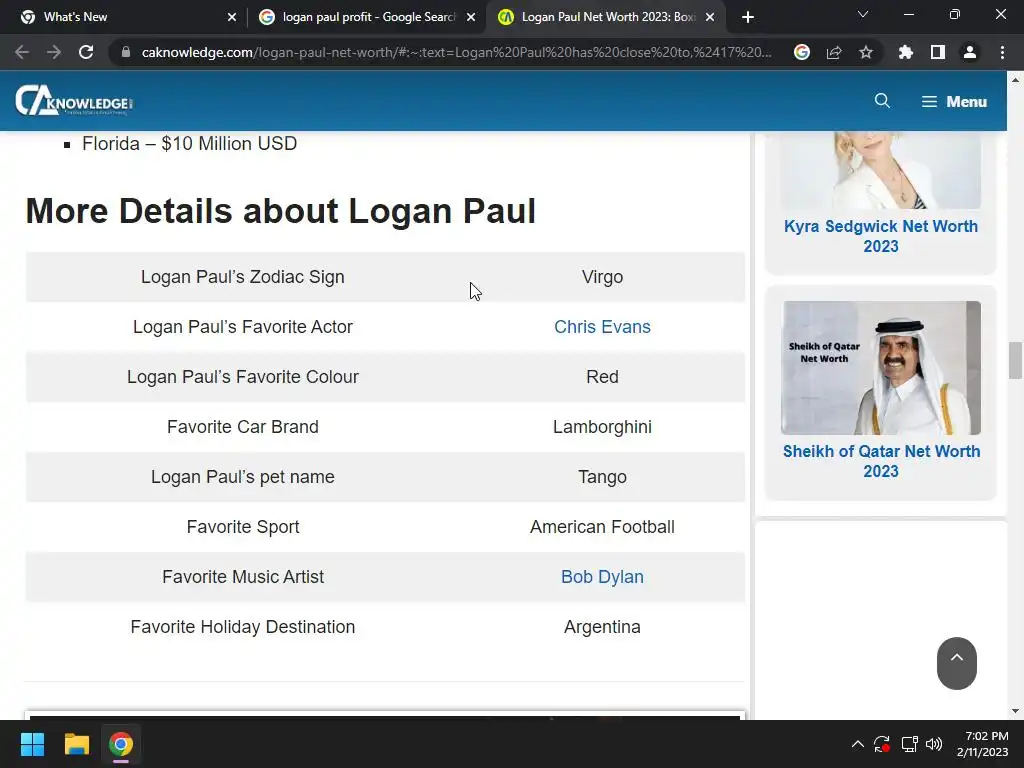Image resolution: width=1024 pixels, height=768 pixels.
Task: Switch to logan paul profit Google Search tab
Action: (x=369, y=17)
